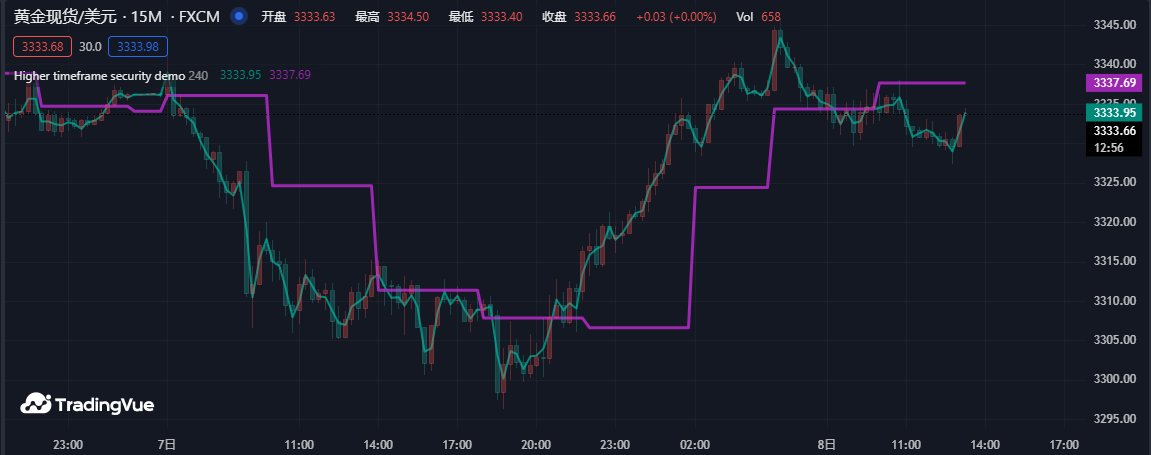
Task: Click the 7日 date marker on time axis
Action: [168, 444]
